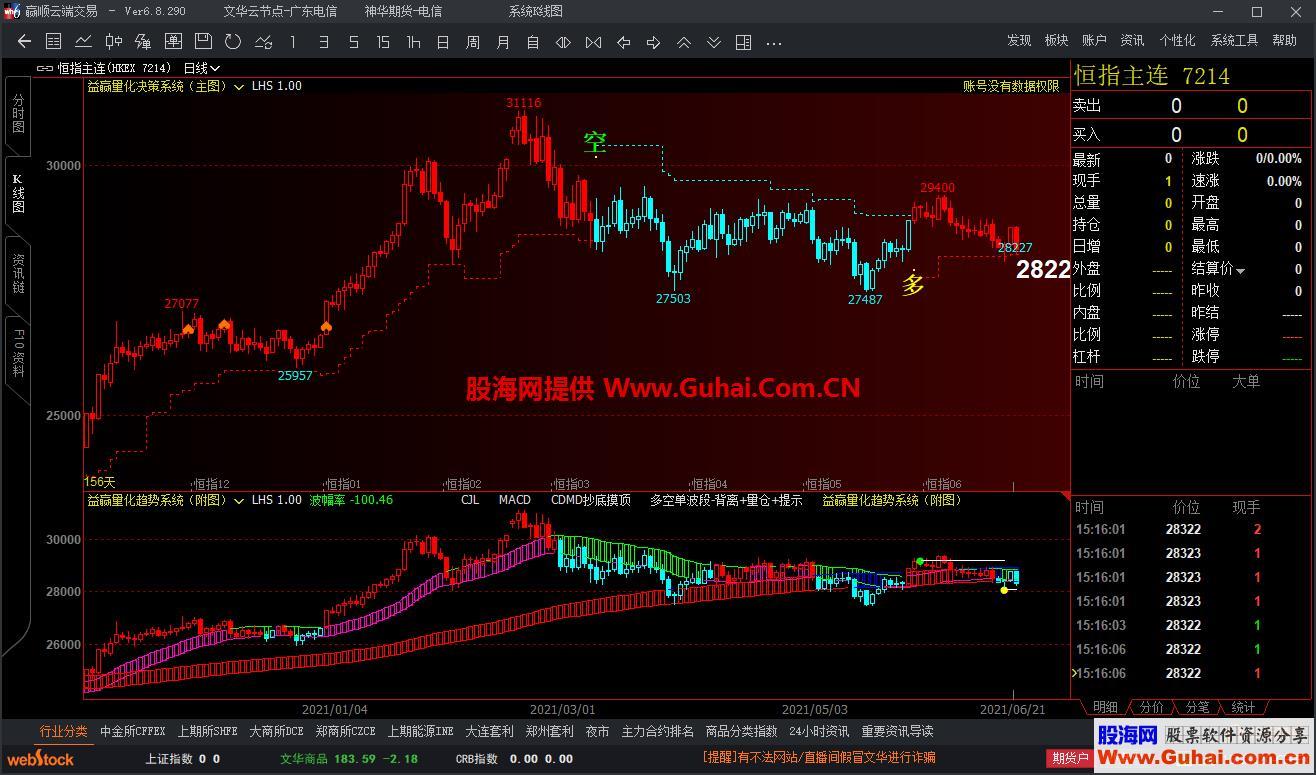Open the multi-window layout grid icon
The image size is (1316, 775).
tap(742, 42)
